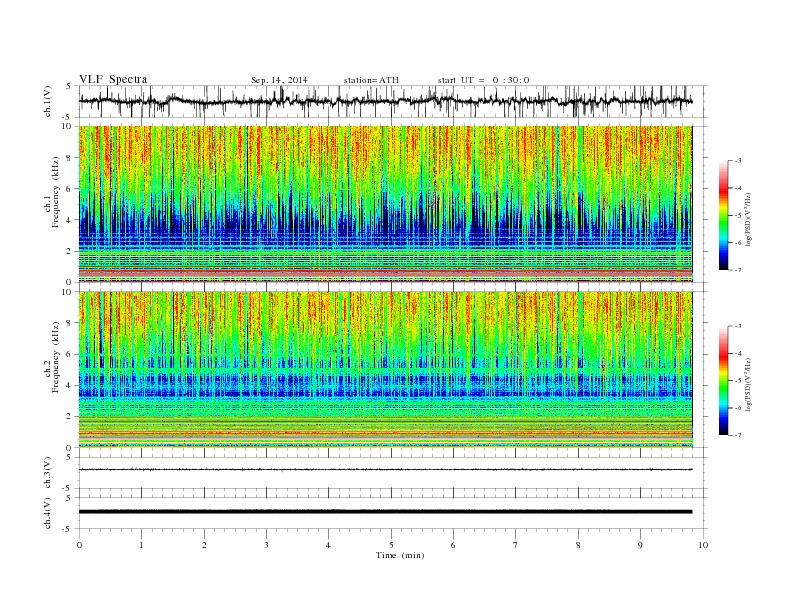The height and width of the screenshot is (612, 792).
Task: Click the "ch.4(V)" axis label
Action: click(x=48, y=513)
